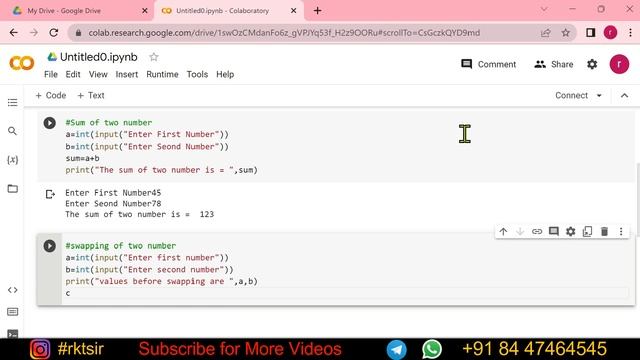Close the Untitled0.ipynb browser tab
Viewport: 640px width, 360px height.
click(293, 11)
